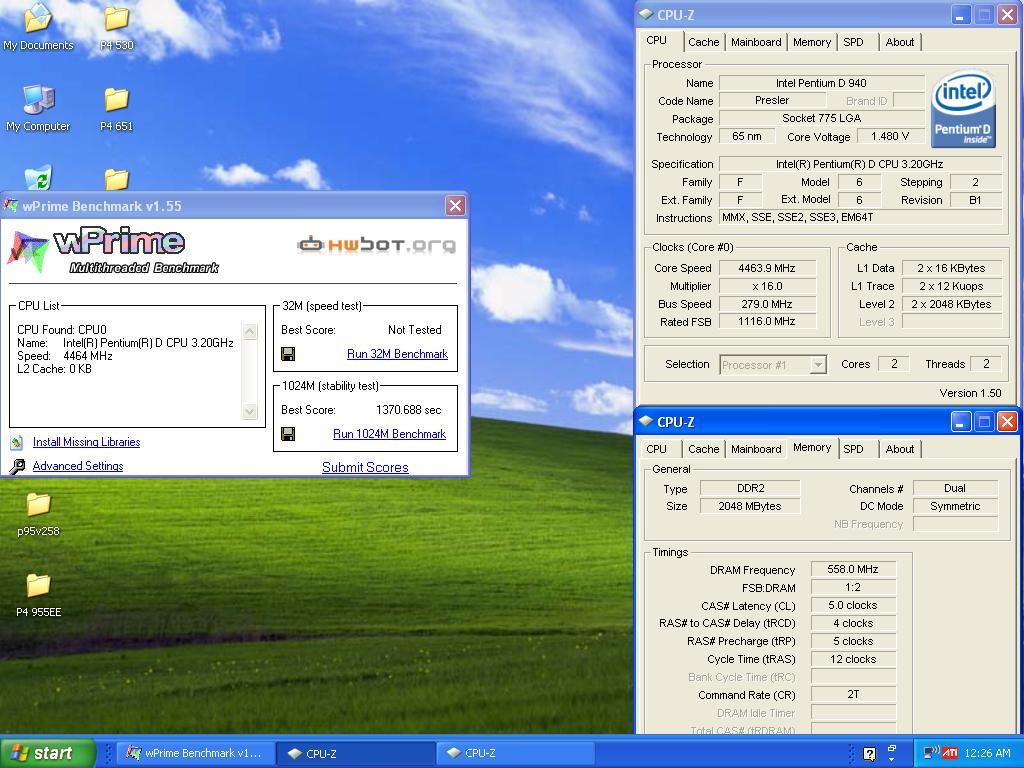Click the Core Speed value 4463.9 MHz
1024x768 pixels.
[x=767, y=268]
